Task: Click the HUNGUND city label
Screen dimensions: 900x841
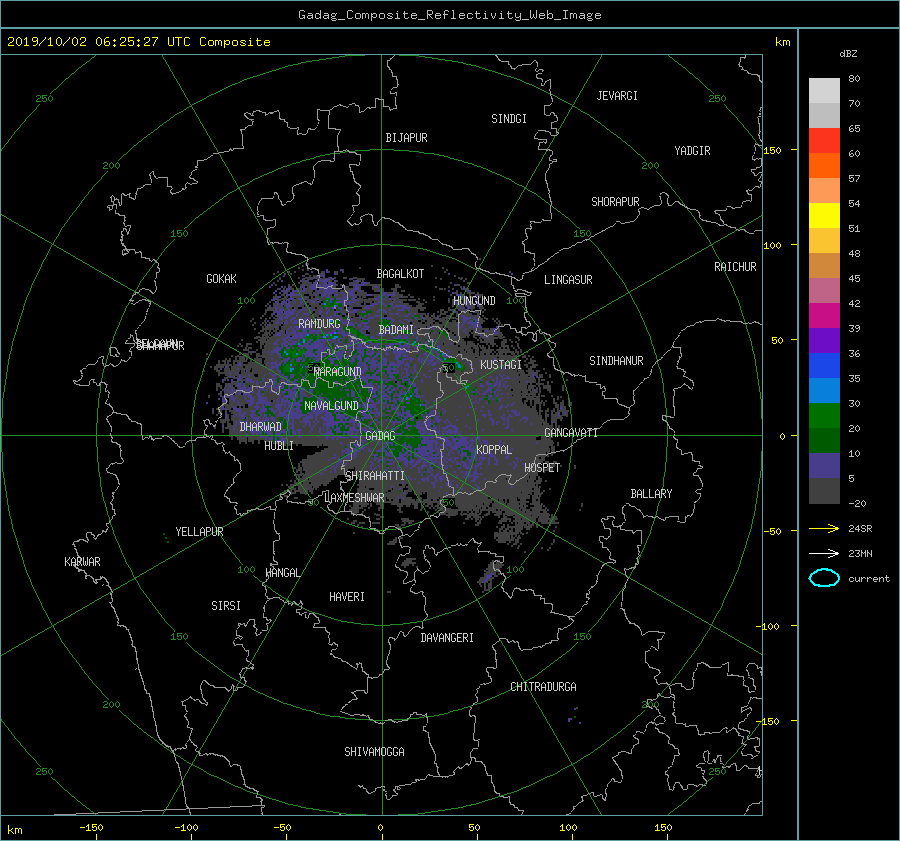Action: coord(474,301)
